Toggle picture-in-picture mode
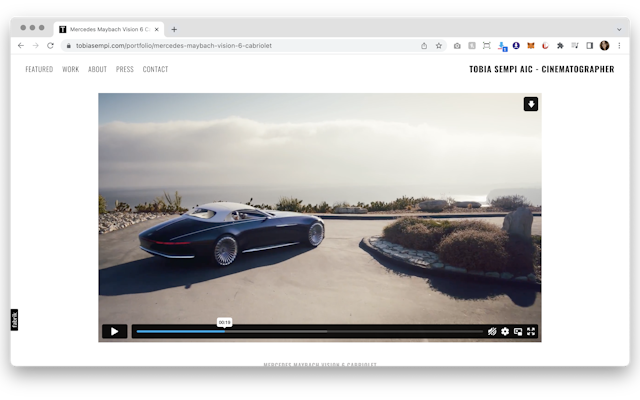Image resolution: width=640 pixels, height=400 pixels. click(518, 331)
